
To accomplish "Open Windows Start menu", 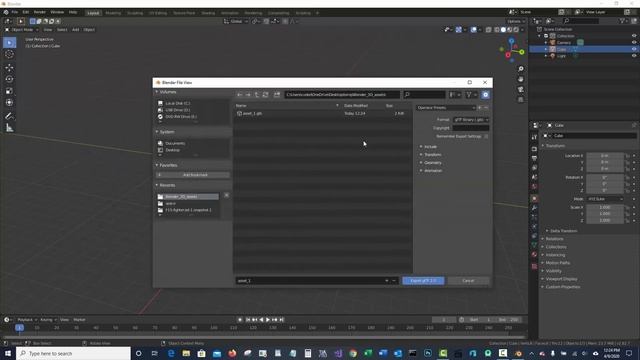I will pos(8,353).
